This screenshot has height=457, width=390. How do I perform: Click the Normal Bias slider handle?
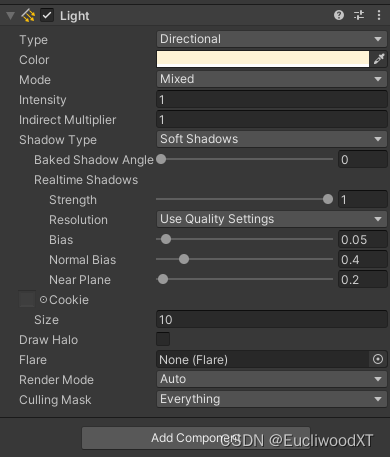[184, 259]
